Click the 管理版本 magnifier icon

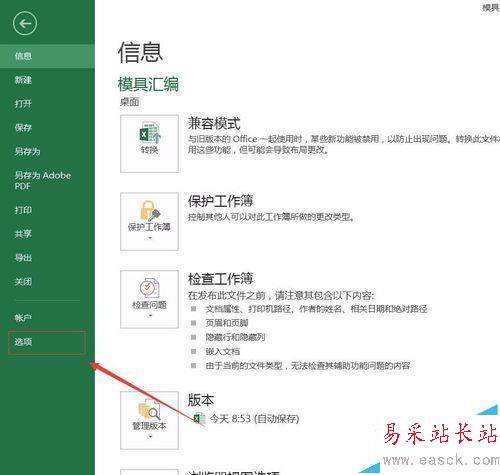click(149, 409)
